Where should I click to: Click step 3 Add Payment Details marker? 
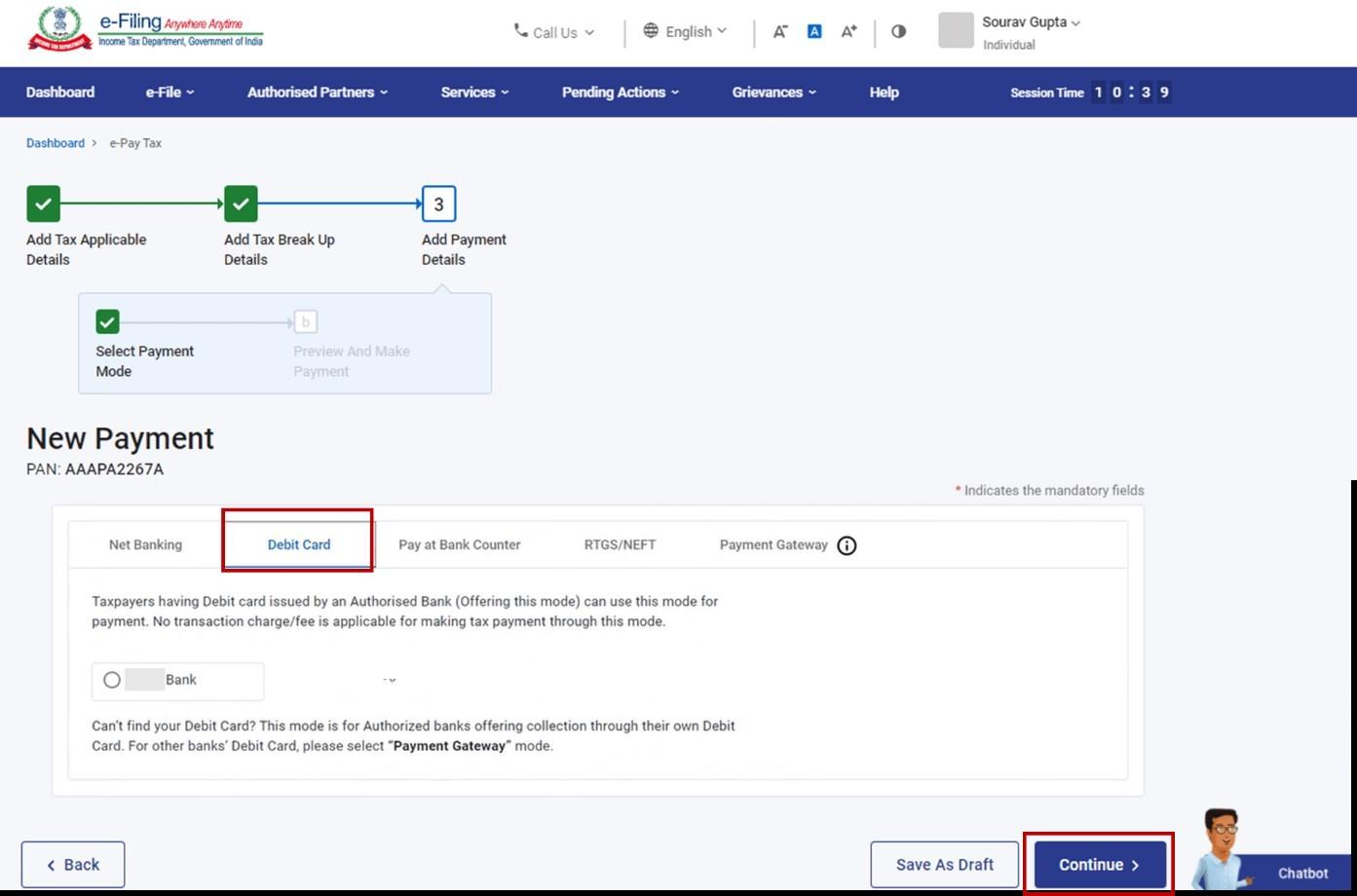[438, 204]
